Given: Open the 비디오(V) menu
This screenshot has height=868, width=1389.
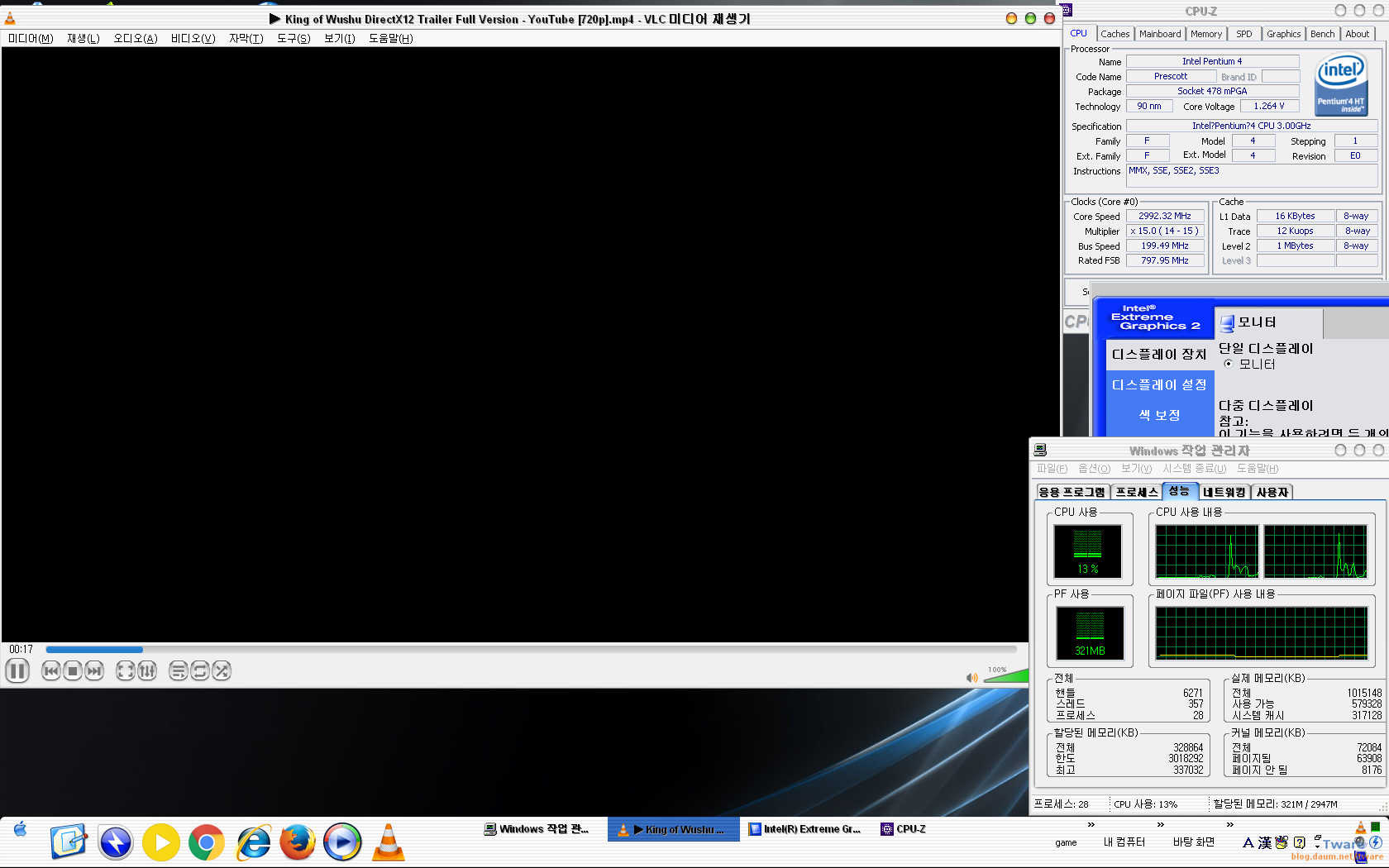Looking at the screenshot, I should (193, 39).
